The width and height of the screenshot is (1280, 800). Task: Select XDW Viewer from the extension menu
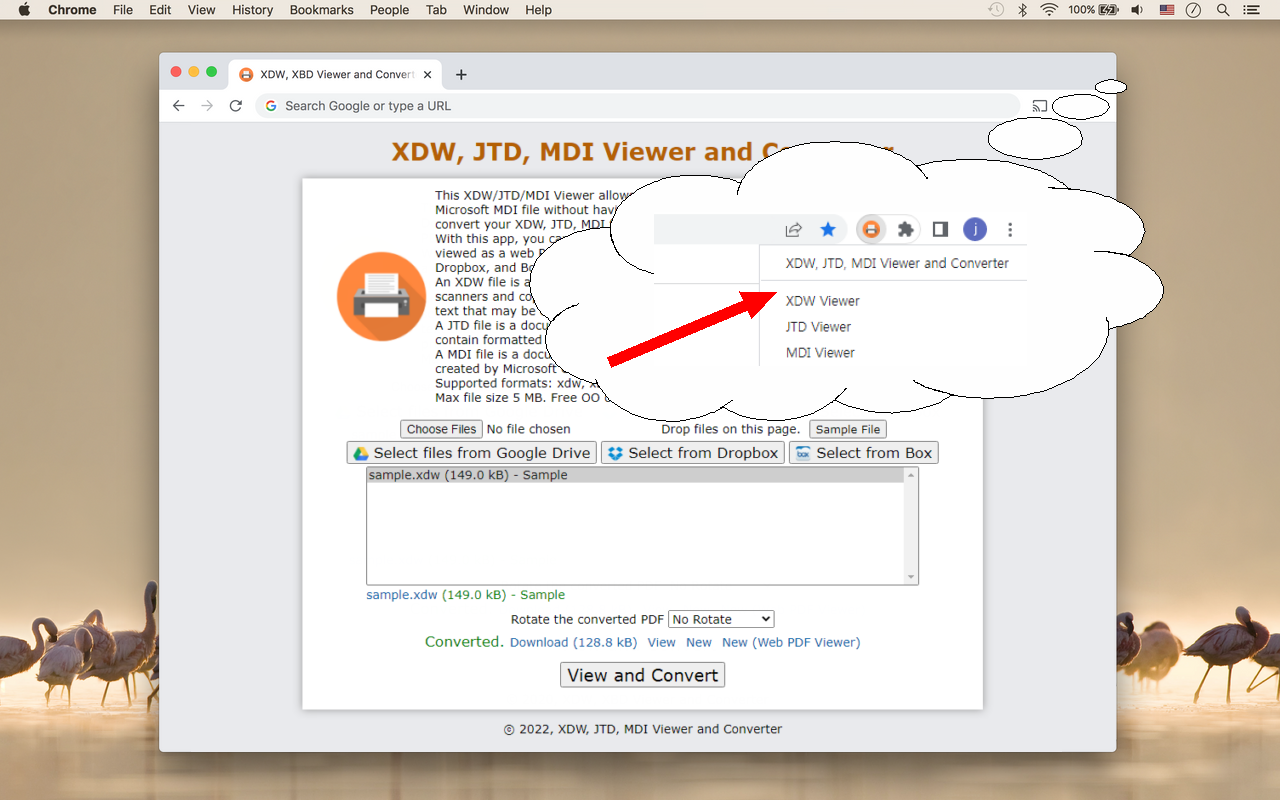tap(822, 300)
